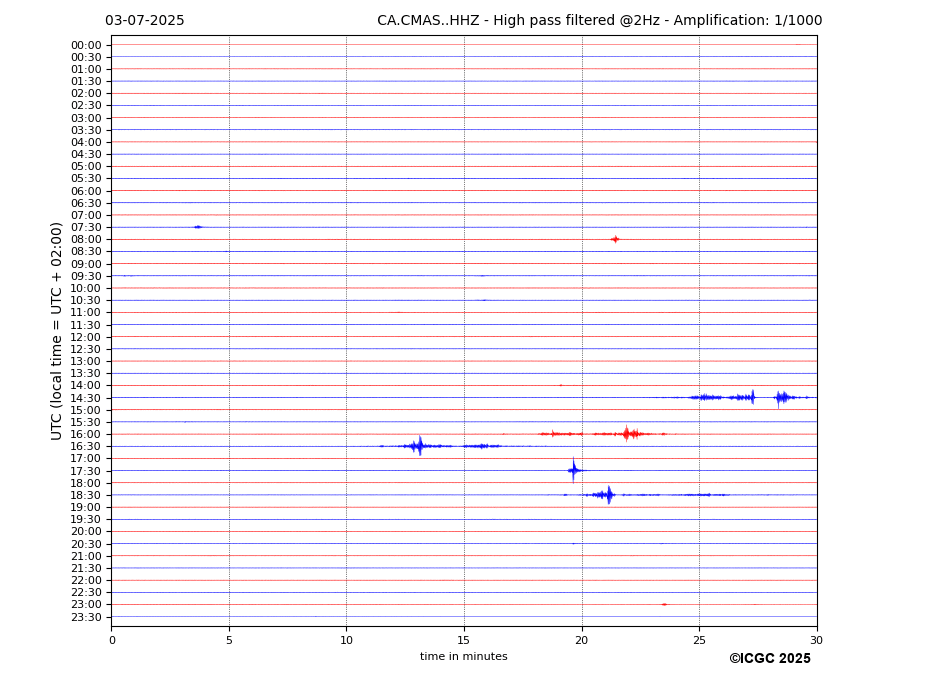The width and height of the screenshot is (927, 696).
Task: Click the red seismic burst on 08:00 trace
Action: [615, 239]
